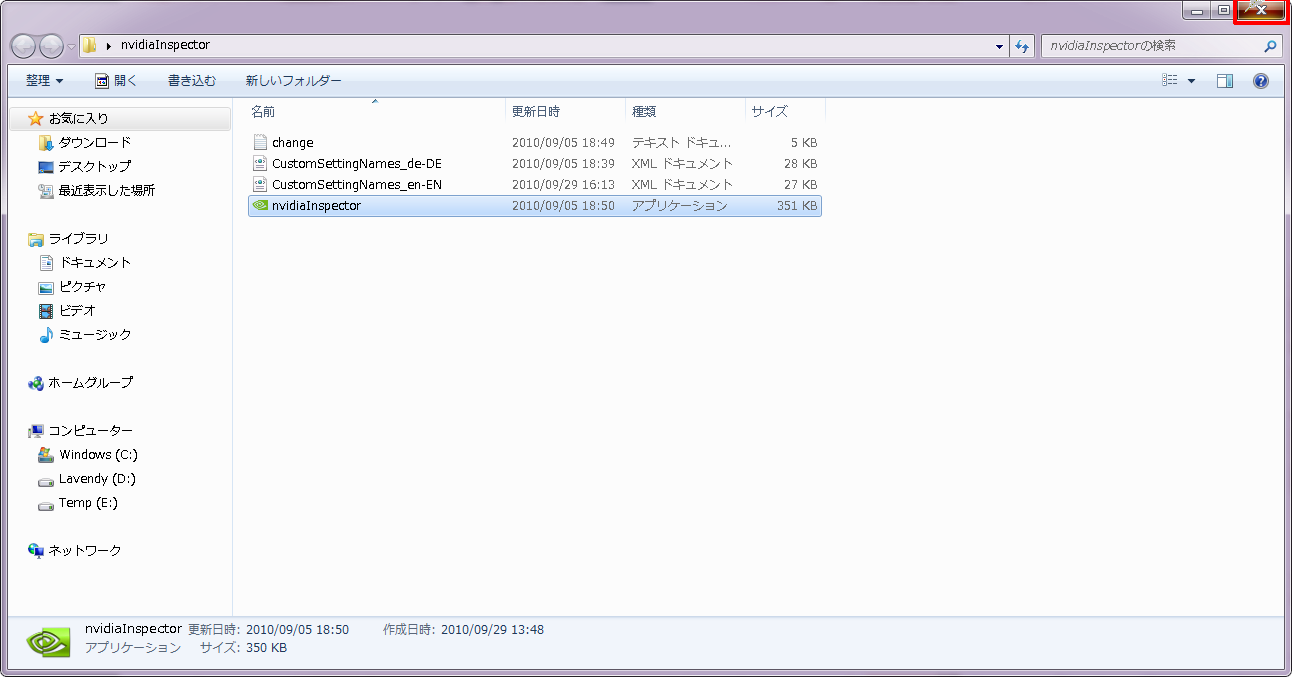Click the 2010/09/29 16:13 date cell
Viewport: 1292px width, 677px height.
563,184
